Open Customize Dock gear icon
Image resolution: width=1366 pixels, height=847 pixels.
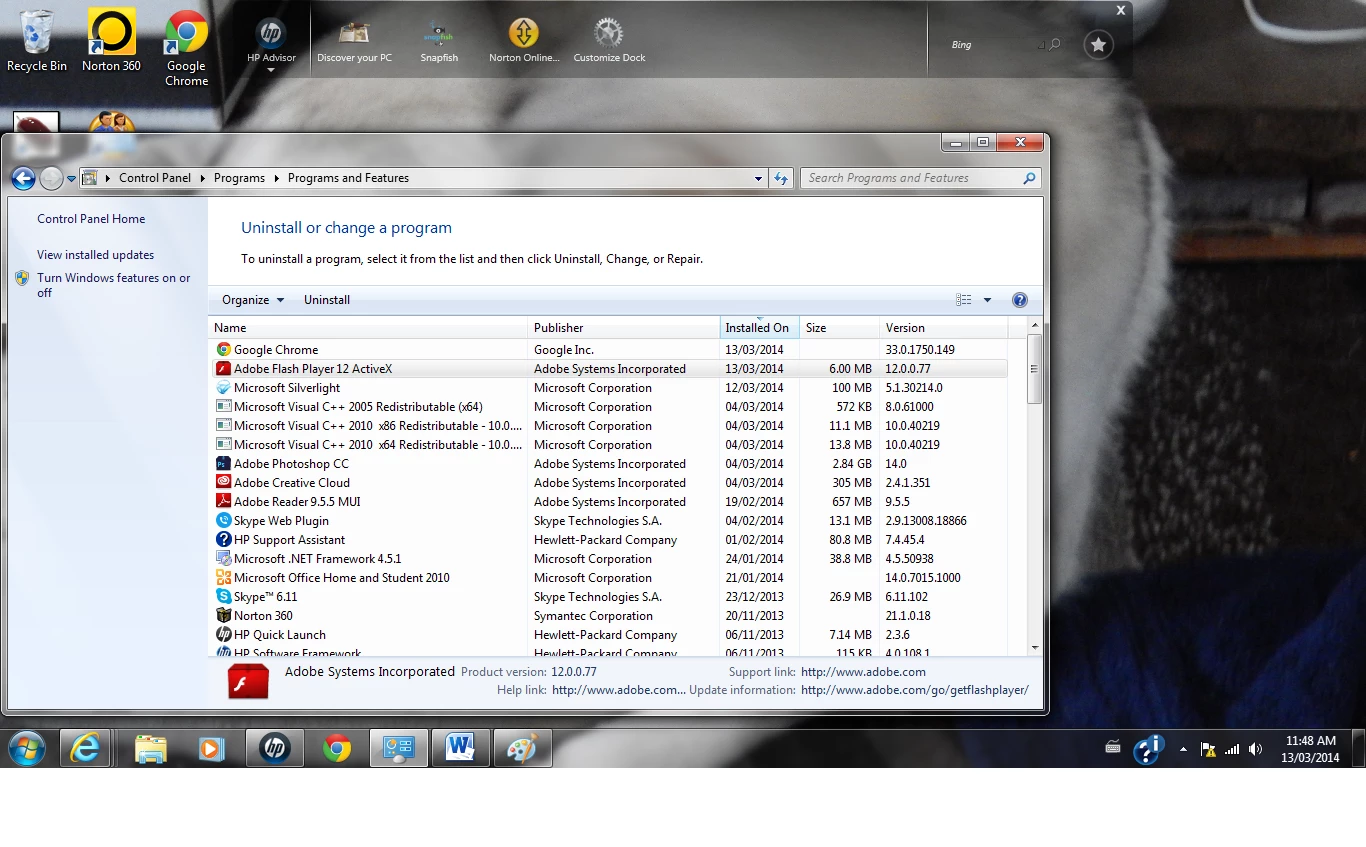click(609, 41)
